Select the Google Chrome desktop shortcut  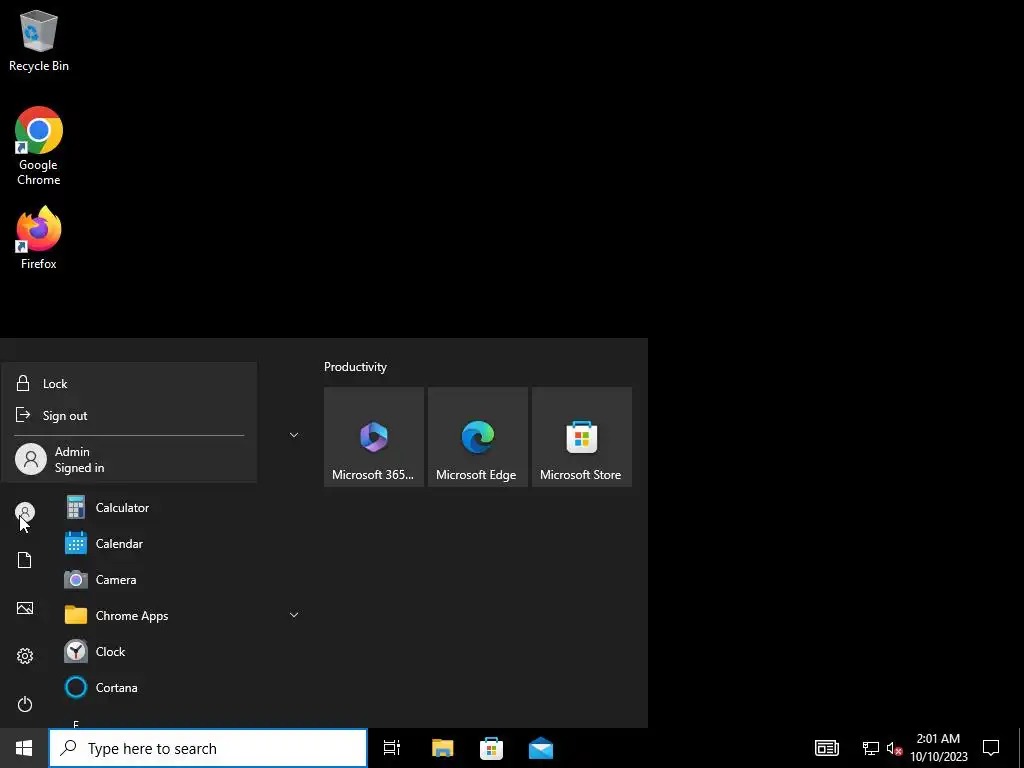(39, 146)
